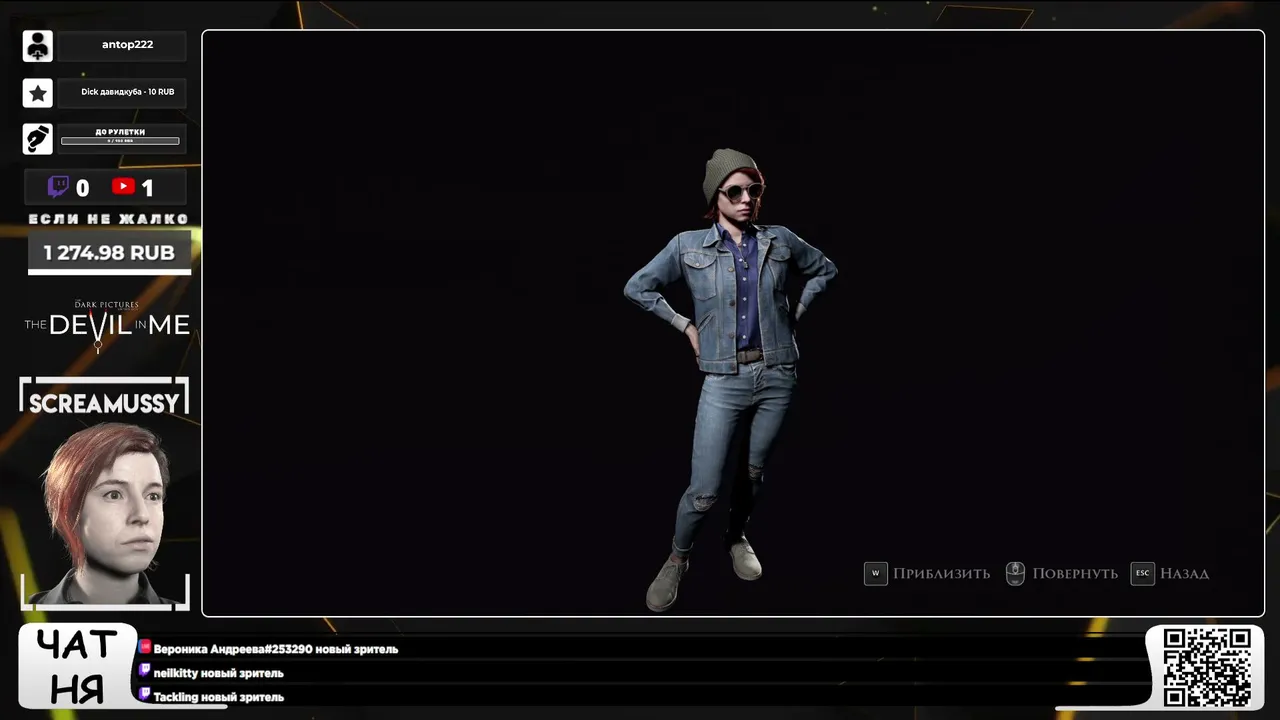Click the W key icon beside Приблизить
The image size is (1280, 720).
pyautogui.click(x=875, y=573)
